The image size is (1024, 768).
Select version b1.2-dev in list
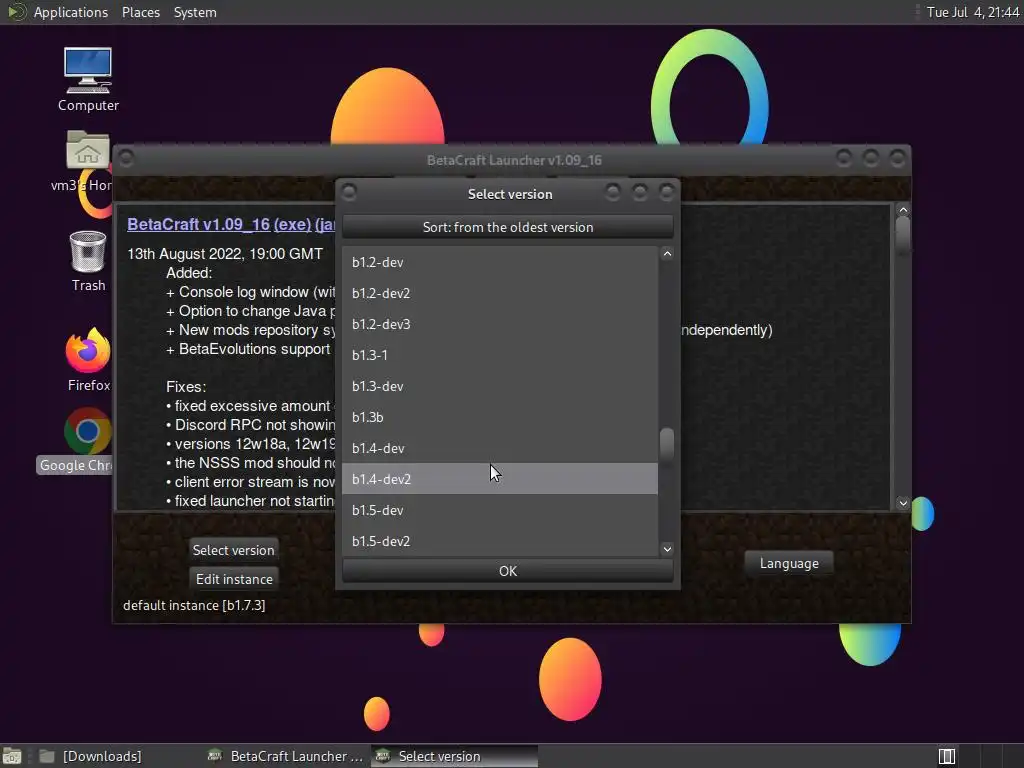coord(500,262)
